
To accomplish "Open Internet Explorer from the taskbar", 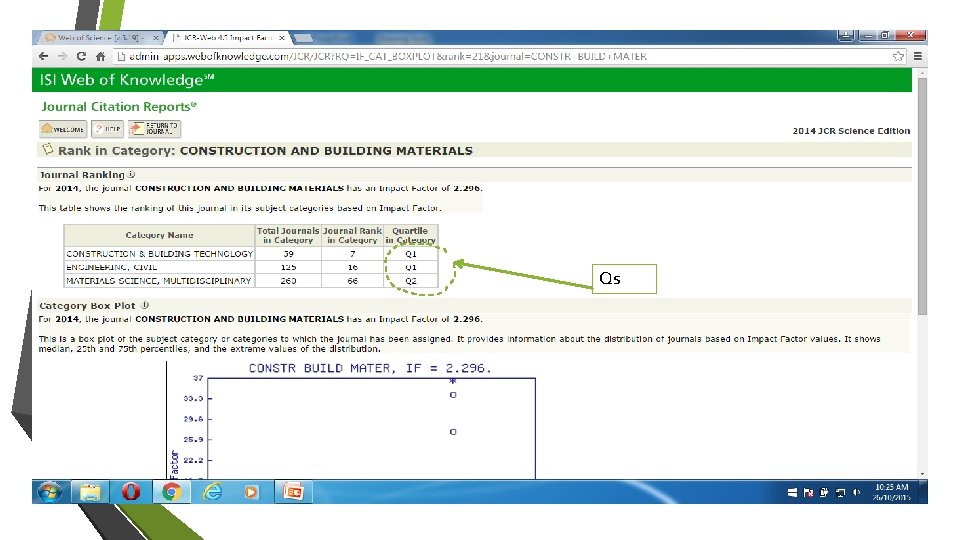I will coord(212,492).
